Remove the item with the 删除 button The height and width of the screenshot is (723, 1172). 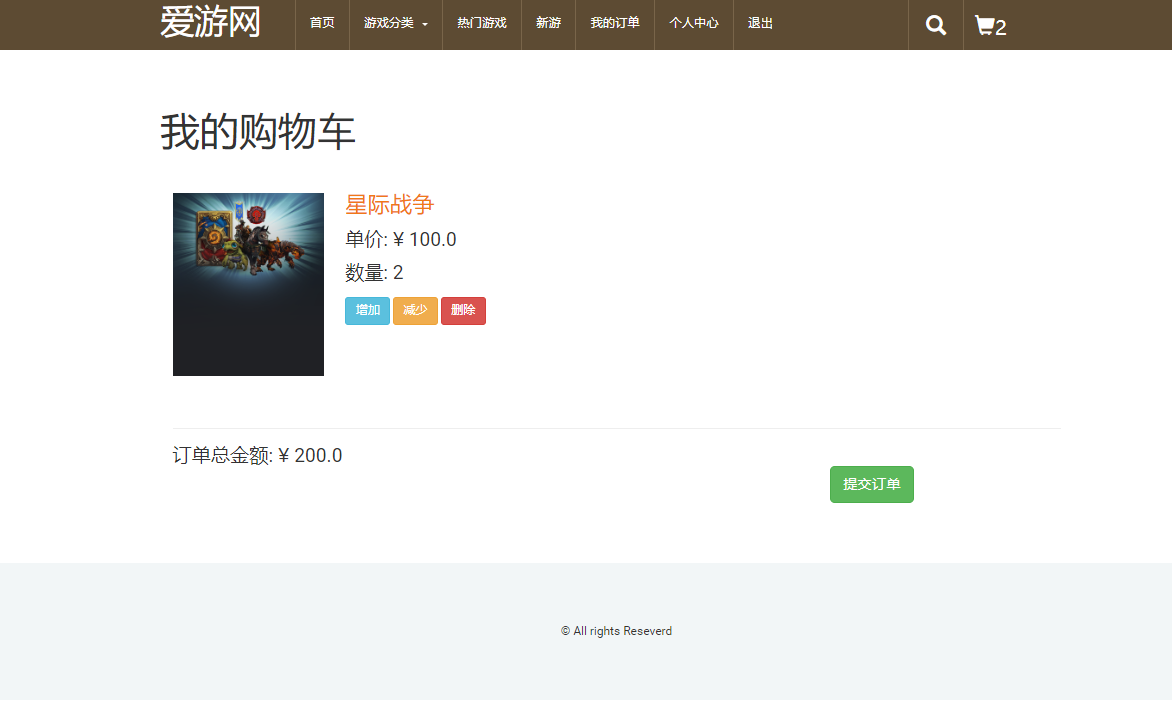[463, 311]
